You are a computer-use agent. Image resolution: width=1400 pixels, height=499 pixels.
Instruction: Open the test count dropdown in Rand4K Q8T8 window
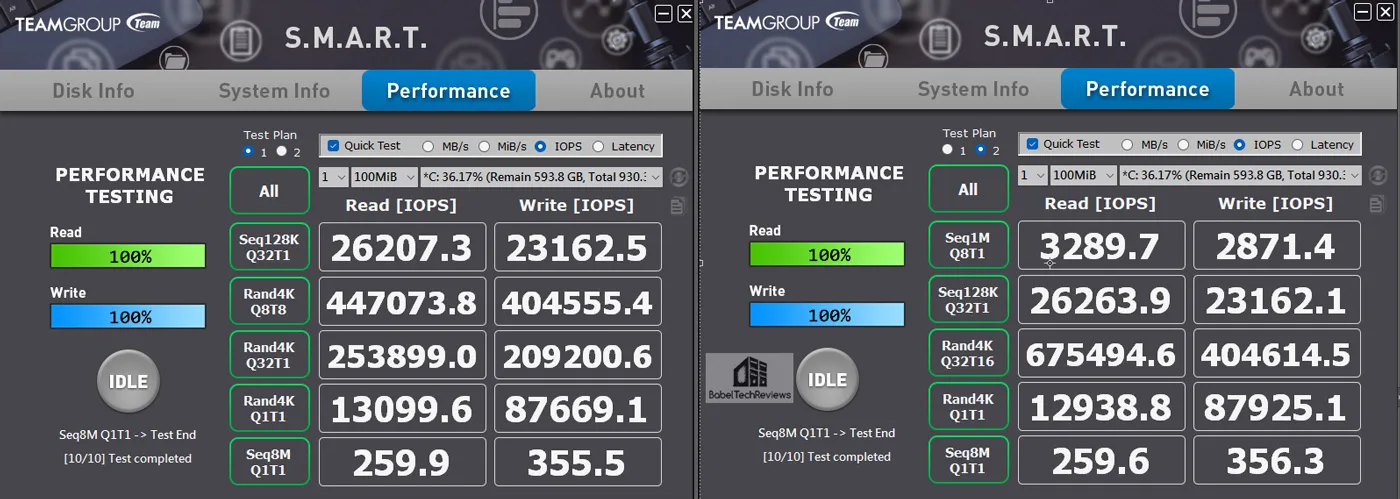[333, 177]
